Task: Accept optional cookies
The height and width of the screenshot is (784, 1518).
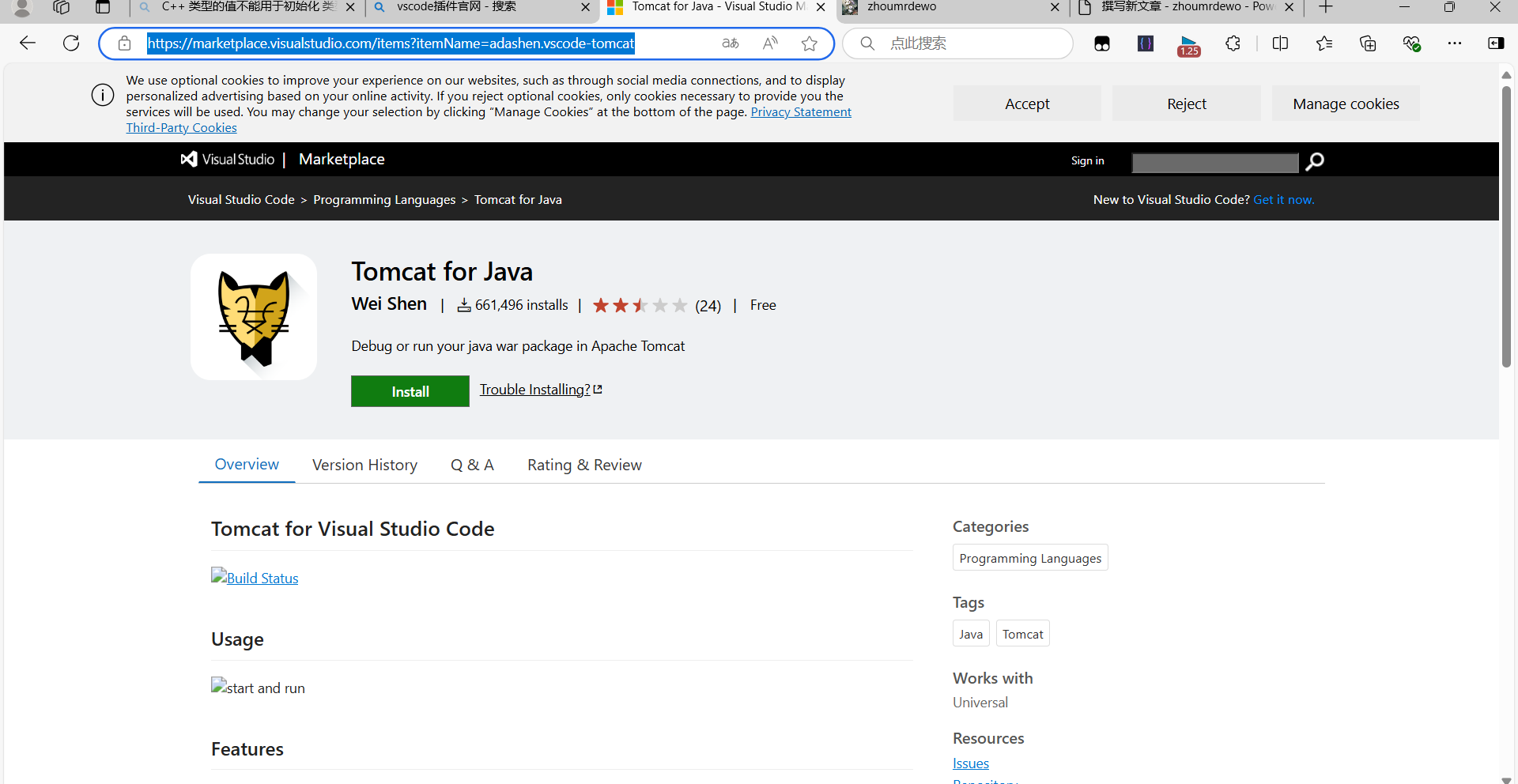Action: (1027, 104)
